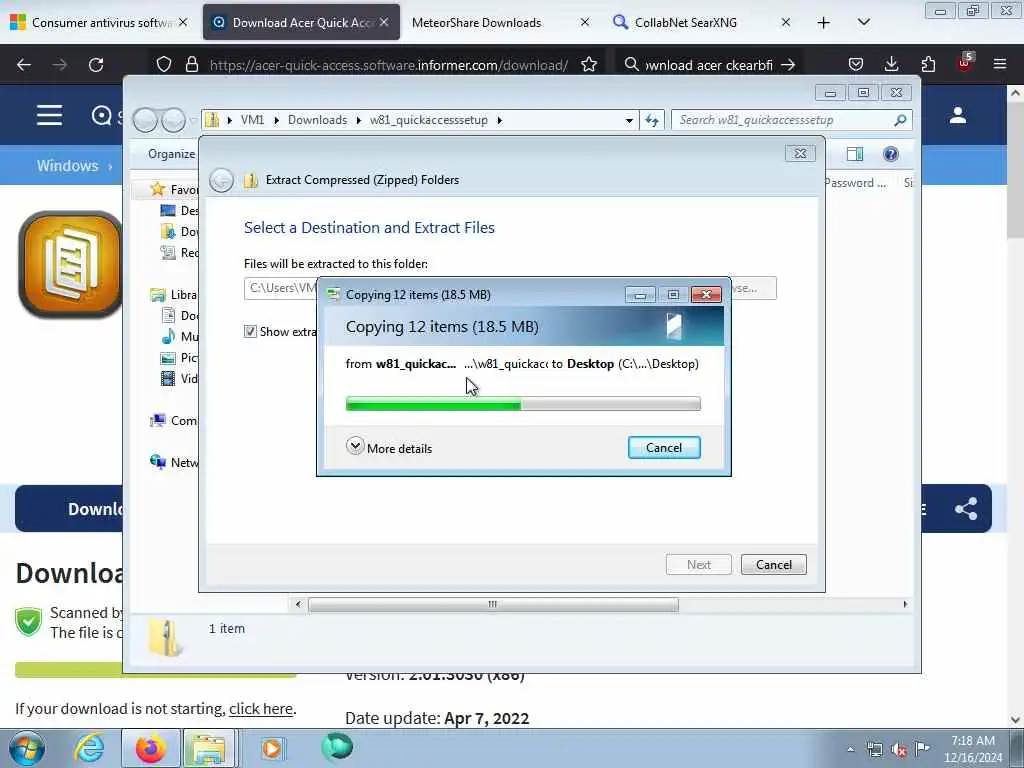Viewport: 1024px width, 768px height.
Task: Open Firefox extensions puzzle icon
Action: point(928,65)
